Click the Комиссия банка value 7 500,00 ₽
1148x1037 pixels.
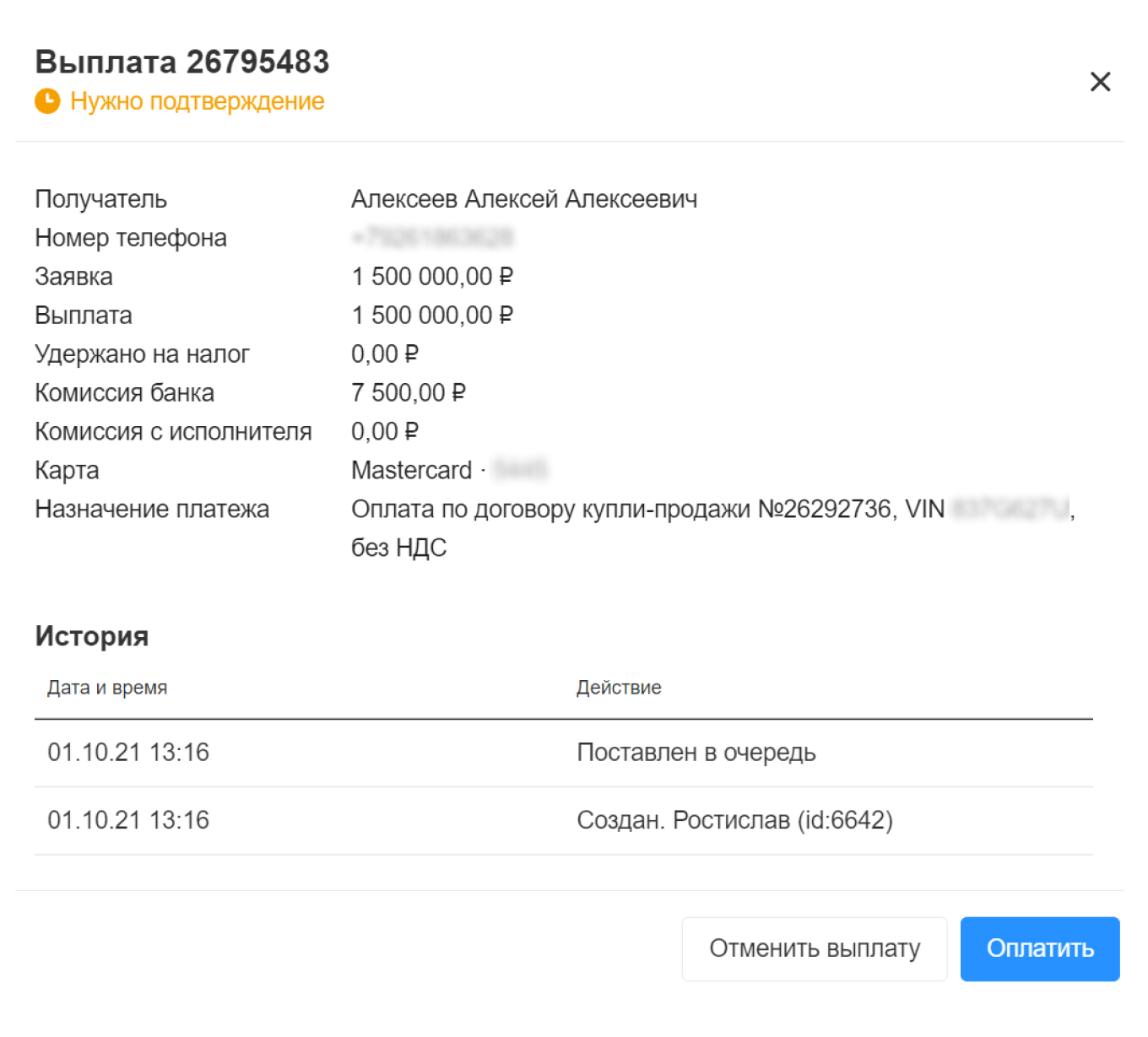(410, 392)
